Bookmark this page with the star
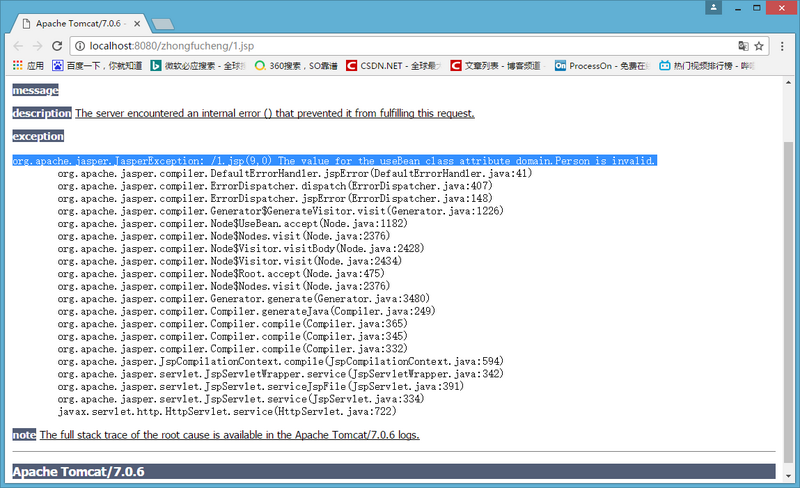The height and width of the screenshot is (488, 800). pos(759,46)
